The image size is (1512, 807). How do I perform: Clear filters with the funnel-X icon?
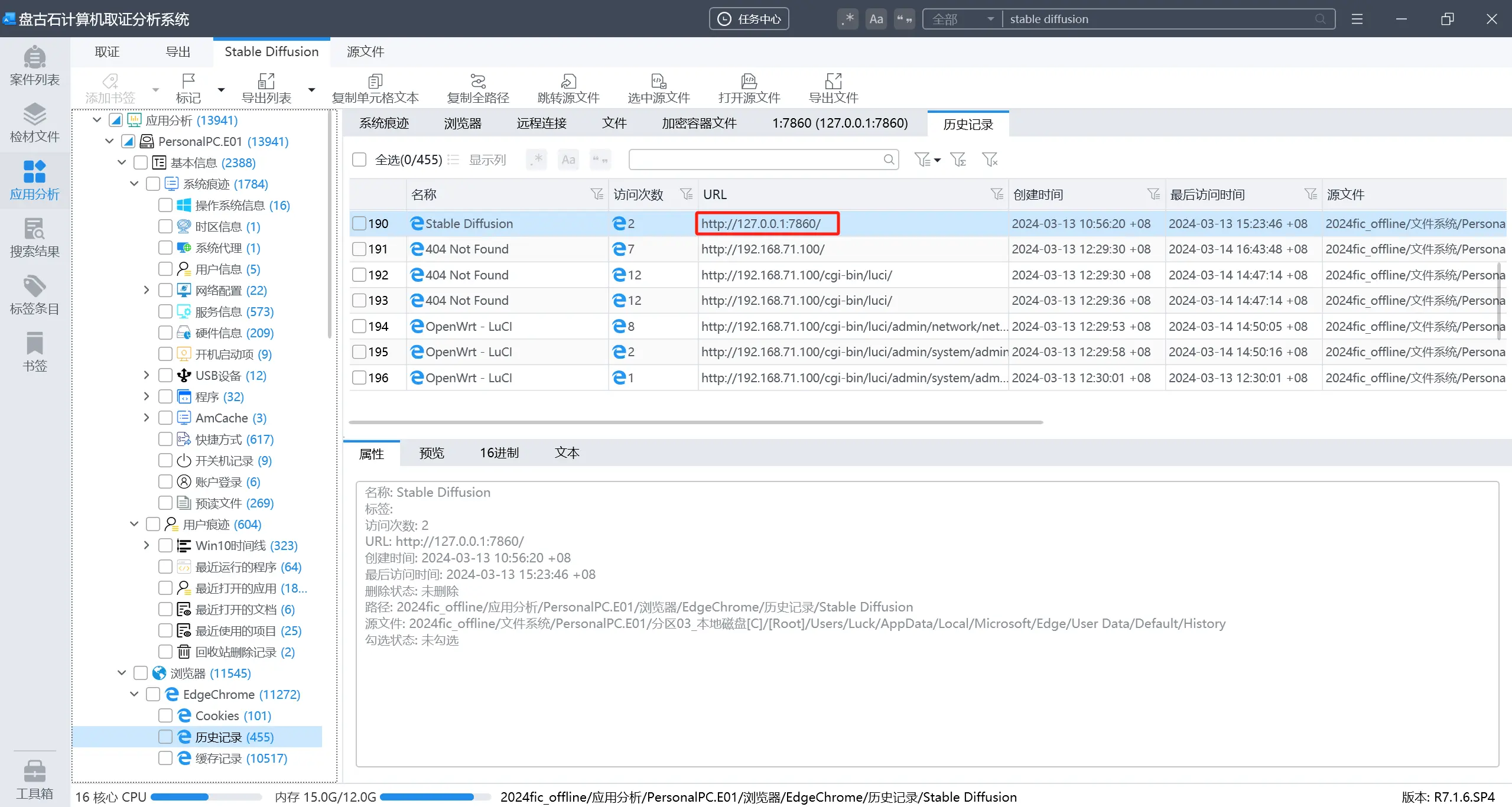click(989, 160)
